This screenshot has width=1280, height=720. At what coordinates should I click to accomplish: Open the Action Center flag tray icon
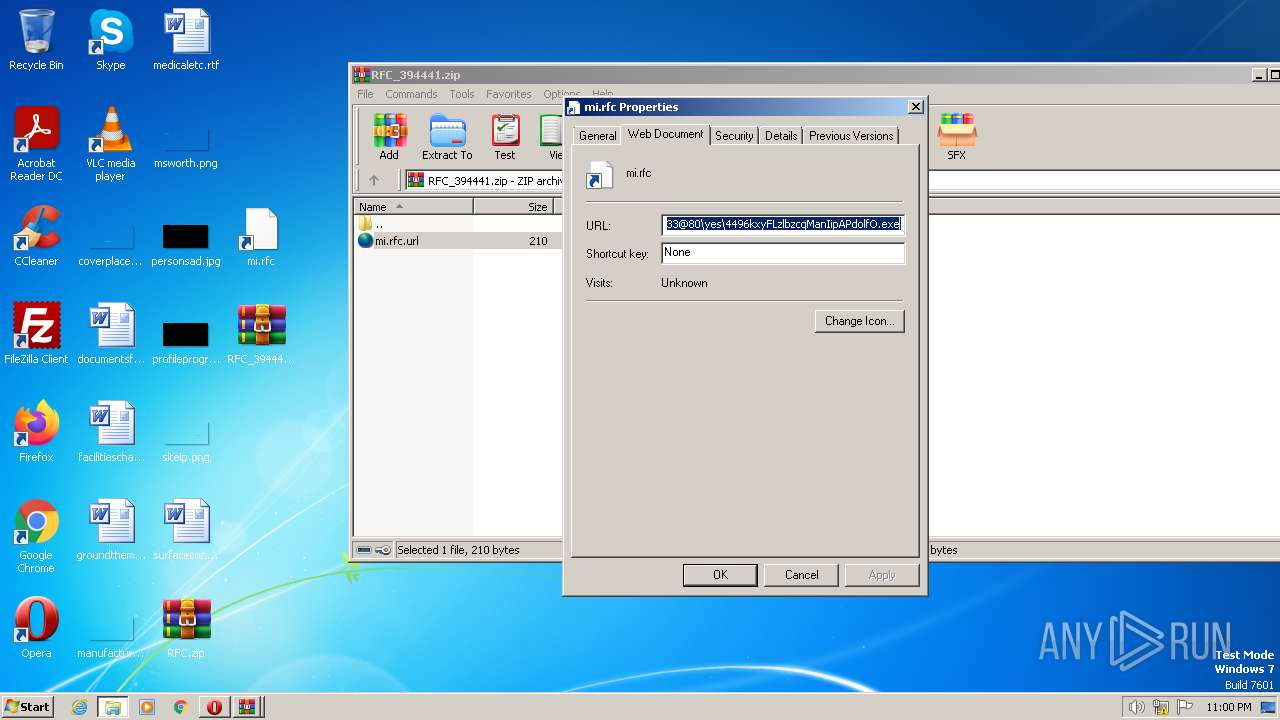click(x=1186, y=707)
